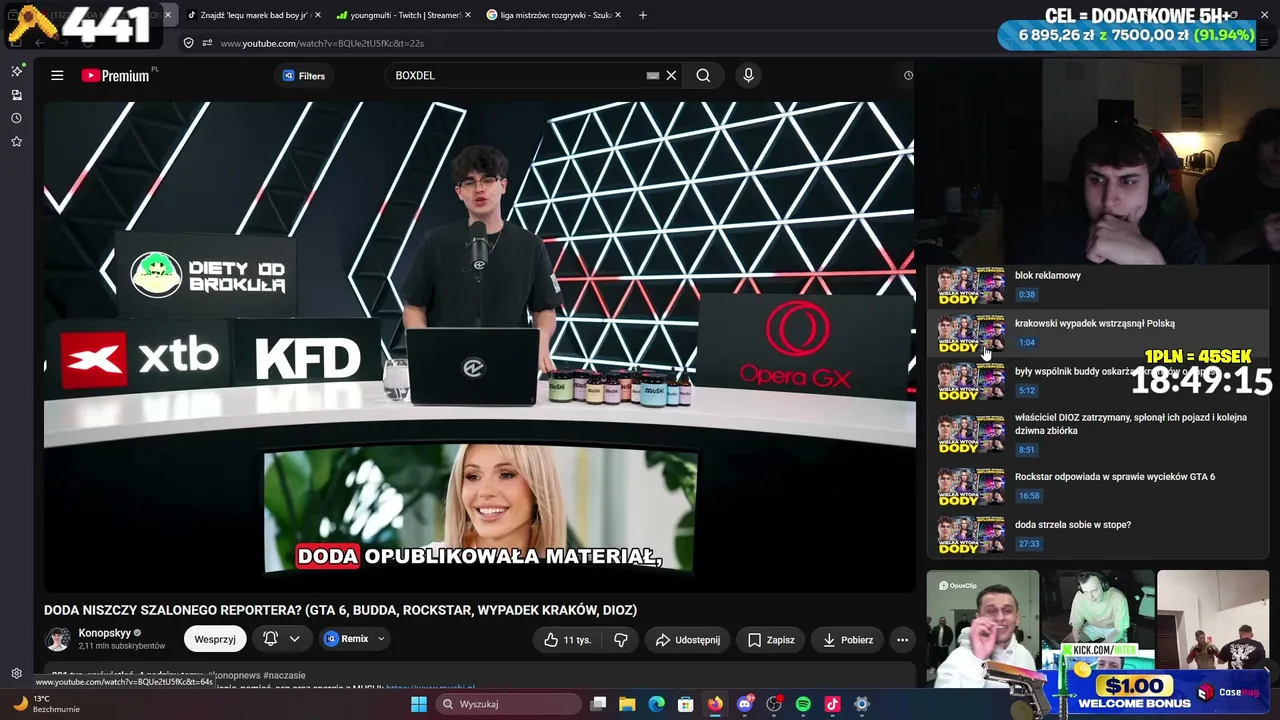Image resolution: width=1280 pixels, height=720 pixels.
Task: Click the #naczasie hashtag in the description
Action: [284, 676]
